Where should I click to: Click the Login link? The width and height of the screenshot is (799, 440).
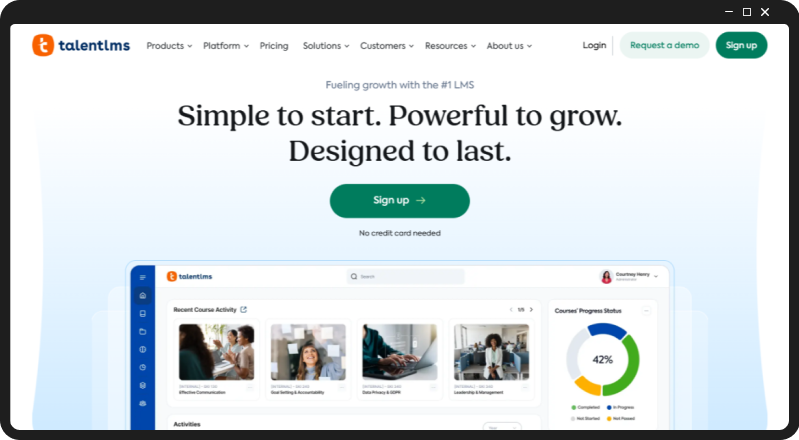pyautogui.click(x=594, y=45)
